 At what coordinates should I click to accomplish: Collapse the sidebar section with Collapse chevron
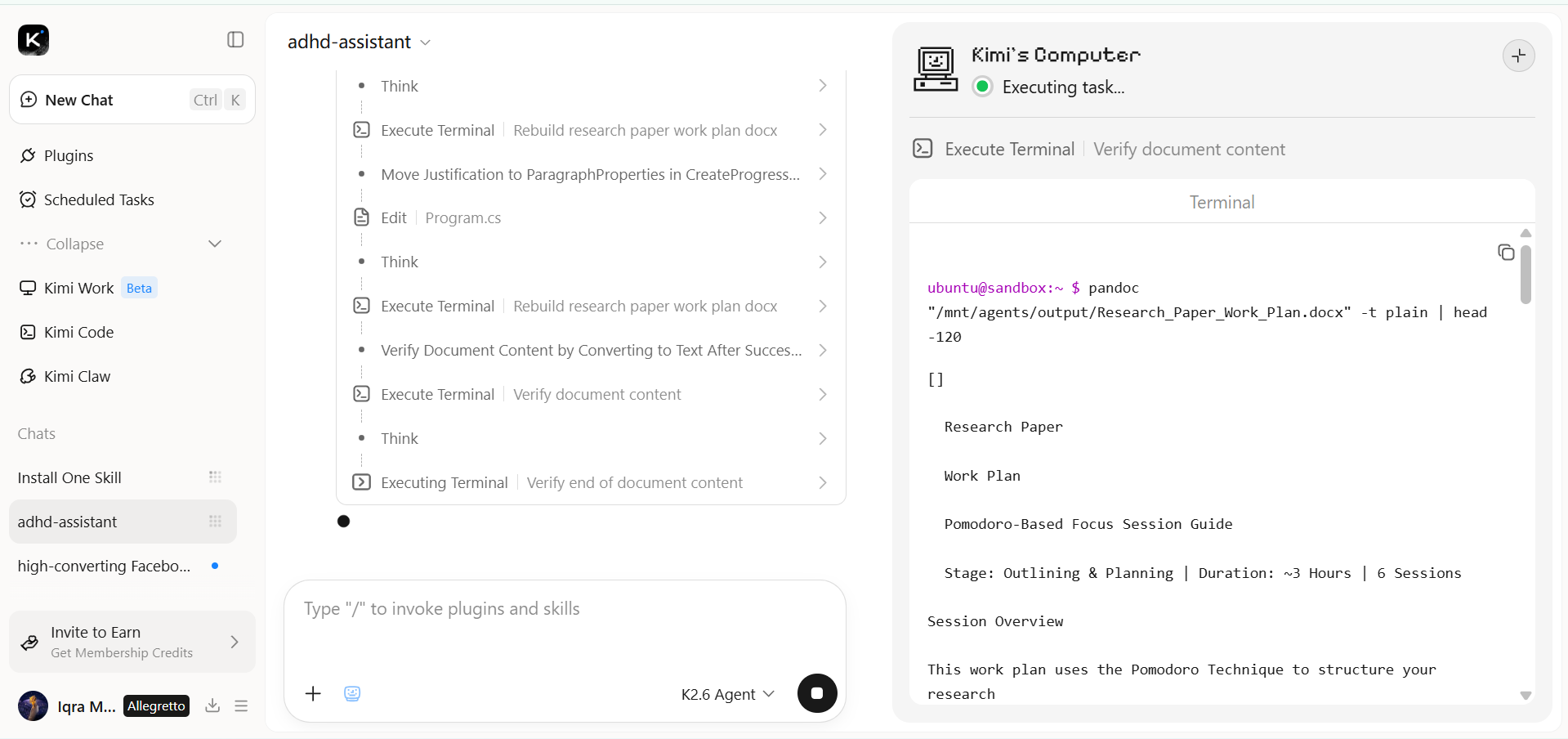[215, 244]
